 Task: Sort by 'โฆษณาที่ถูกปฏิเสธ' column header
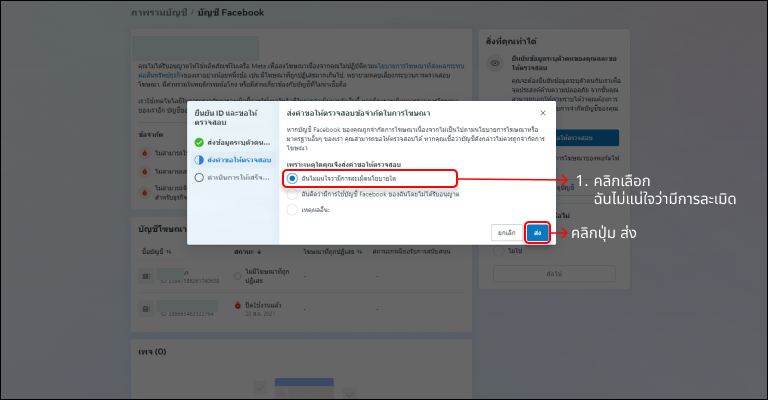(332, 252)
